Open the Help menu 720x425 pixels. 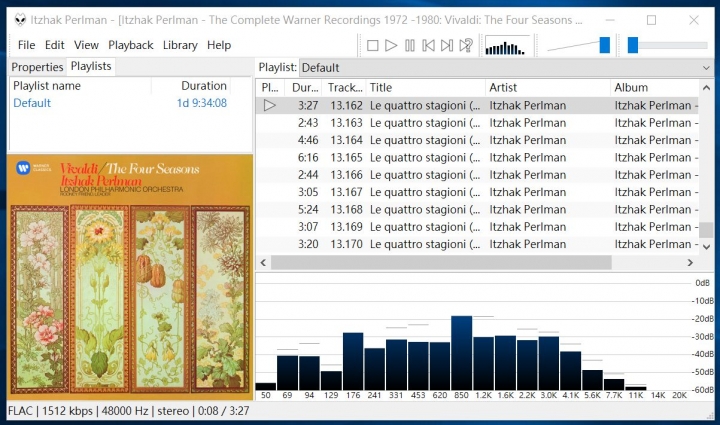click(219, 45)
